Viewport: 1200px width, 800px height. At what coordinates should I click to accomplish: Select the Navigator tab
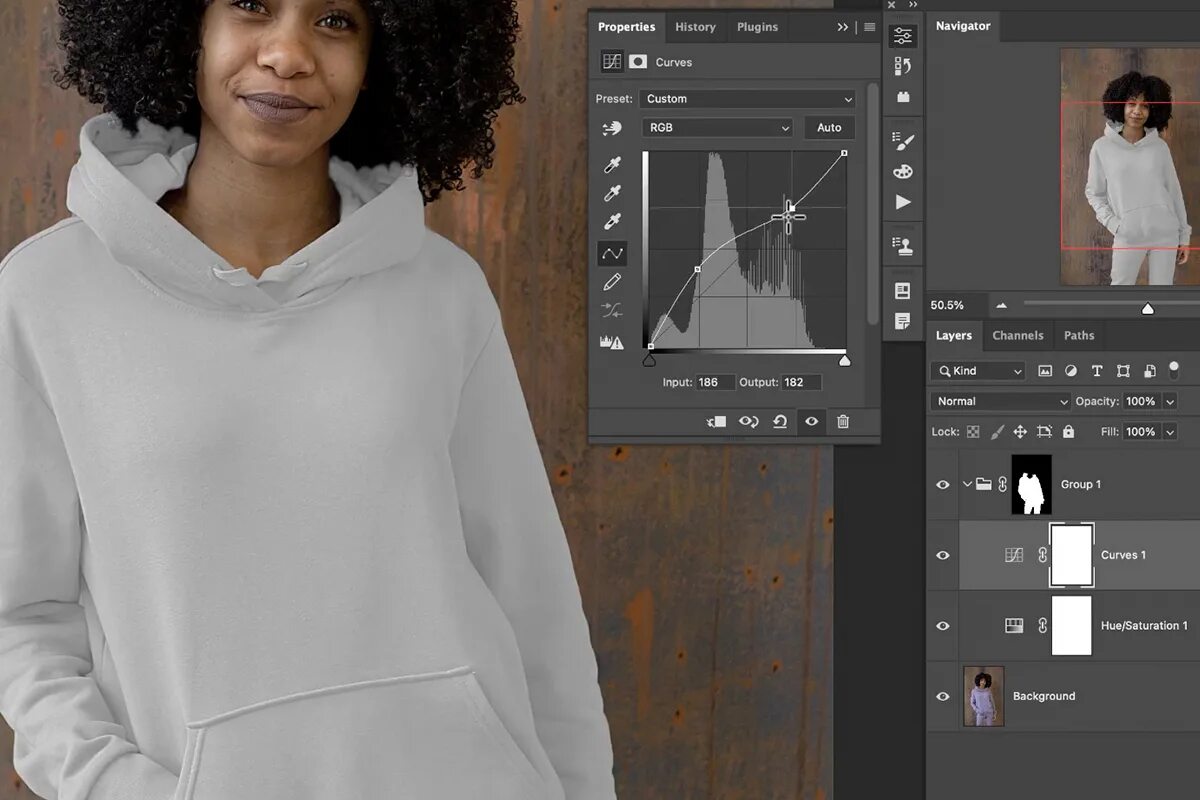point(963,26)
